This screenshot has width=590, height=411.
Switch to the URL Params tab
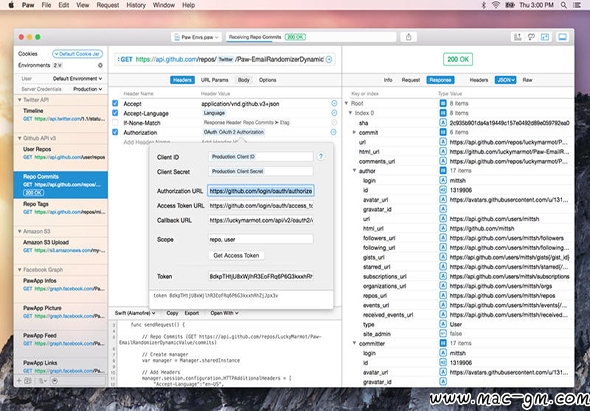click(x=214, y=80)
